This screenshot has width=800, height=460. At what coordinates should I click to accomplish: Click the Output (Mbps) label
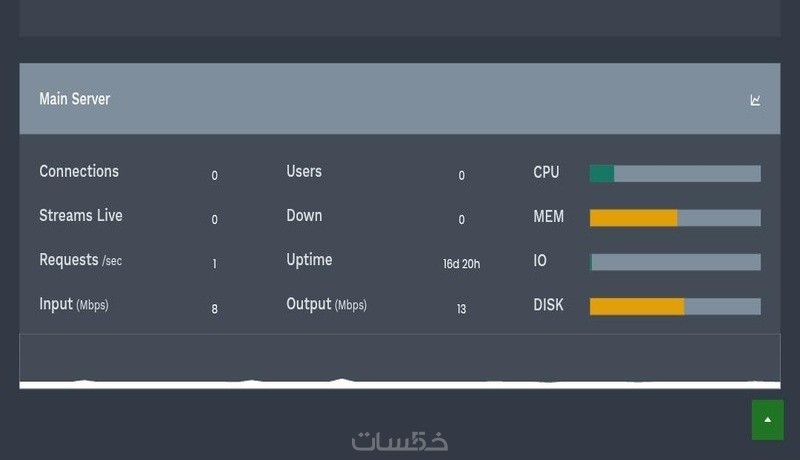click(x=326, y=304)
